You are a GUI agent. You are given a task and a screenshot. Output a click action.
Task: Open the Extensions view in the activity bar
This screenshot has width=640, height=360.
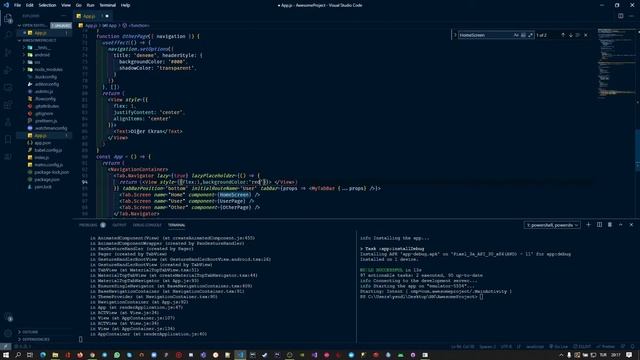click(8, 105)
